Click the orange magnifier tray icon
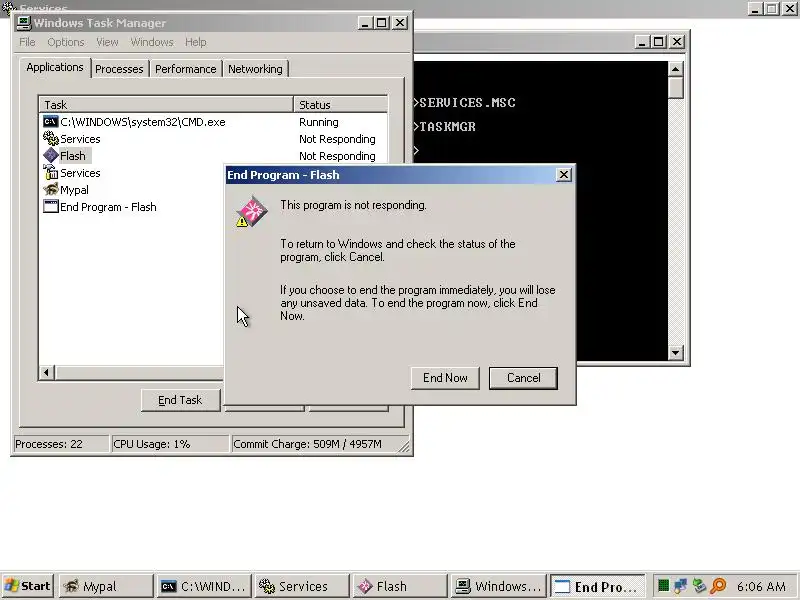This screenshot has width=800, height=600. click(718, 586)
